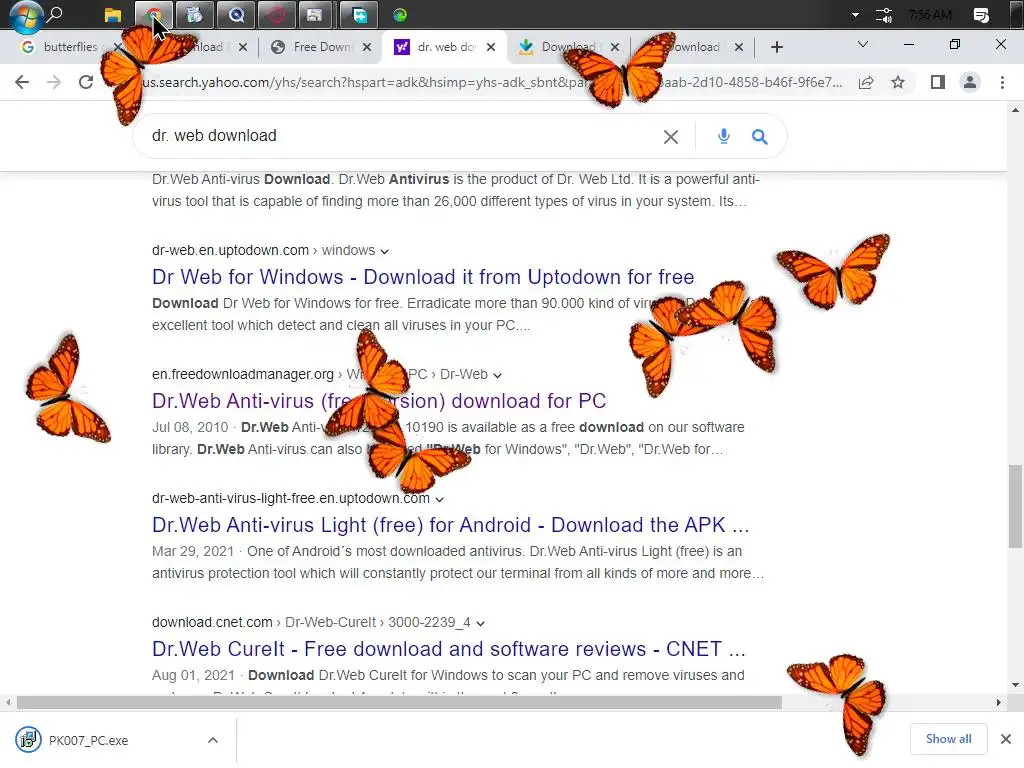1024x768 pixels.
Task: Expand options for dr-web.en.uptodown.com result
Action: (385, 251)
